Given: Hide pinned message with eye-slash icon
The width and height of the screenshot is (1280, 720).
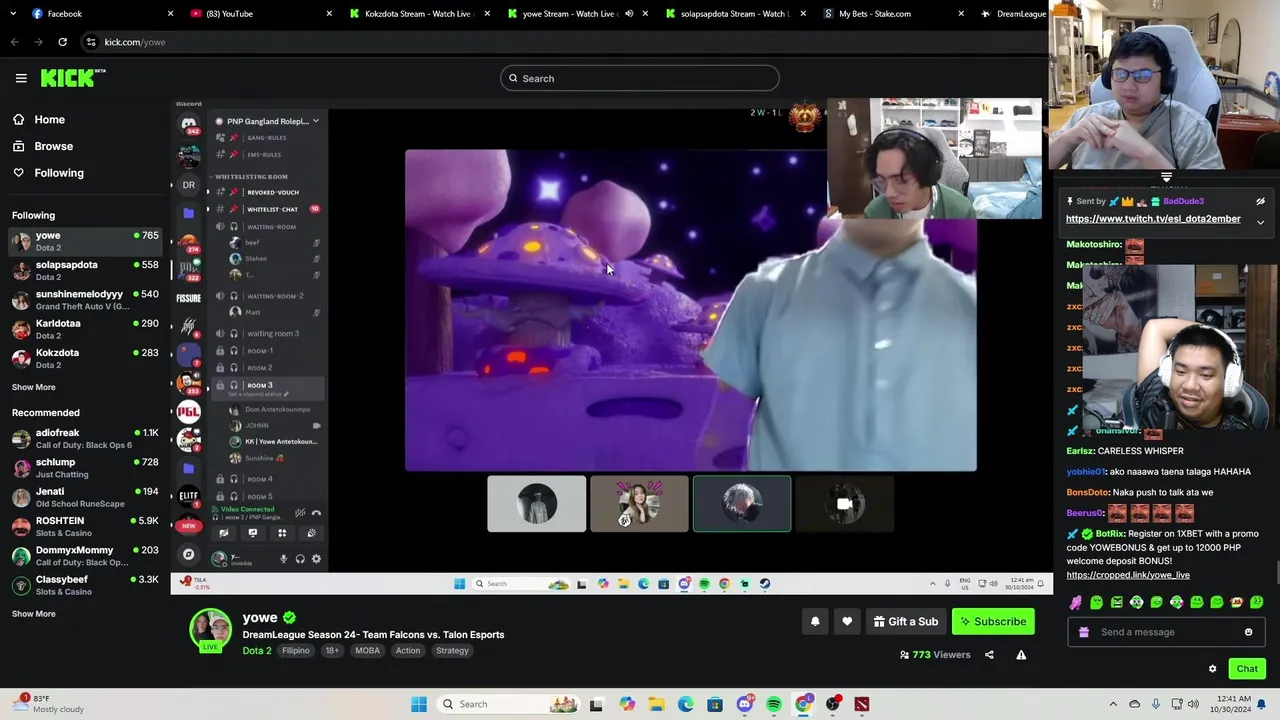Looking at the screenshot, I should click(1260, 202).
